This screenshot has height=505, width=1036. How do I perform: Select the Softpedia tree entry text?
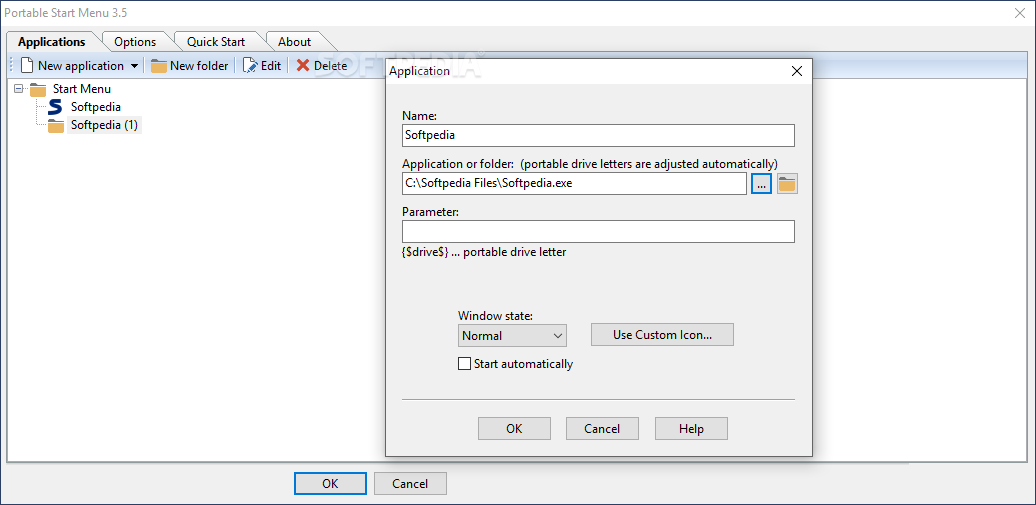[96, 106]
